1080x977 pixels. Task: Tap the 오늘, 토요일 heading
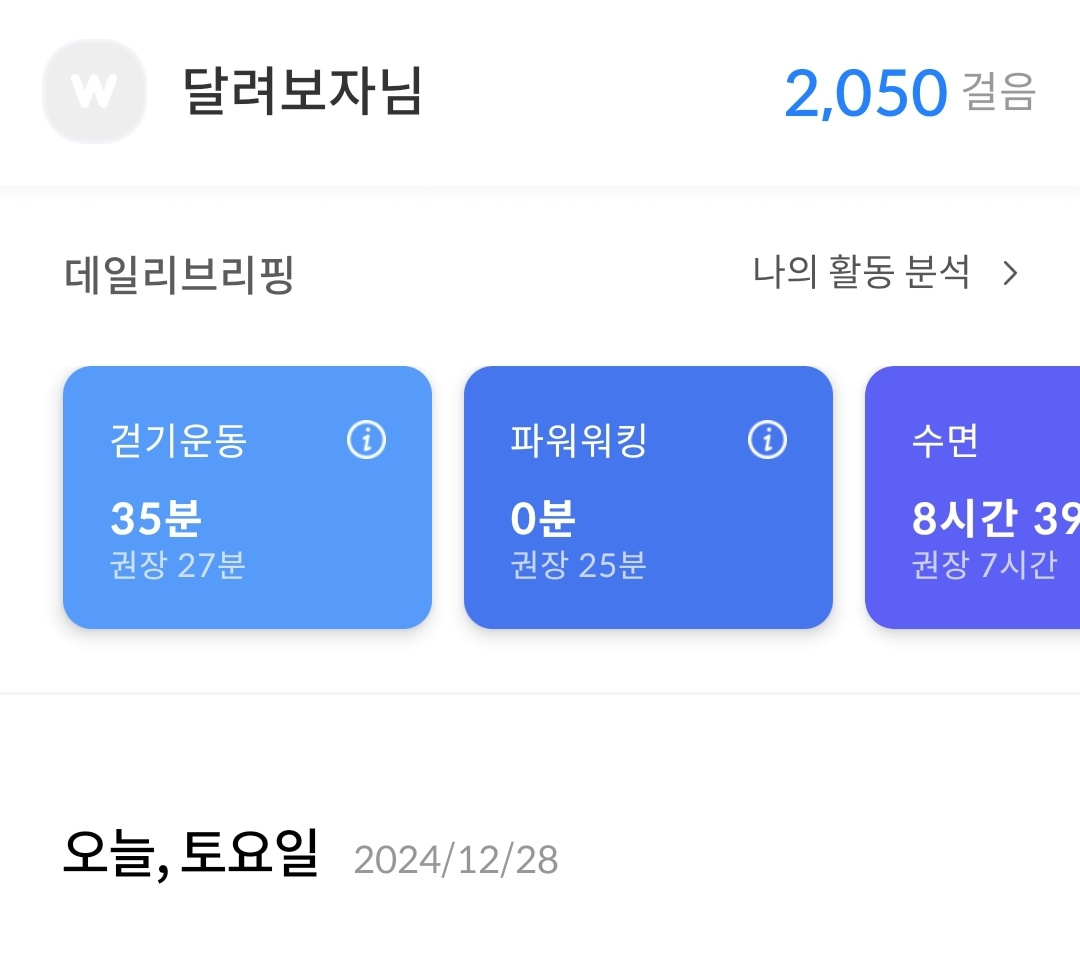tap(190, 856)
